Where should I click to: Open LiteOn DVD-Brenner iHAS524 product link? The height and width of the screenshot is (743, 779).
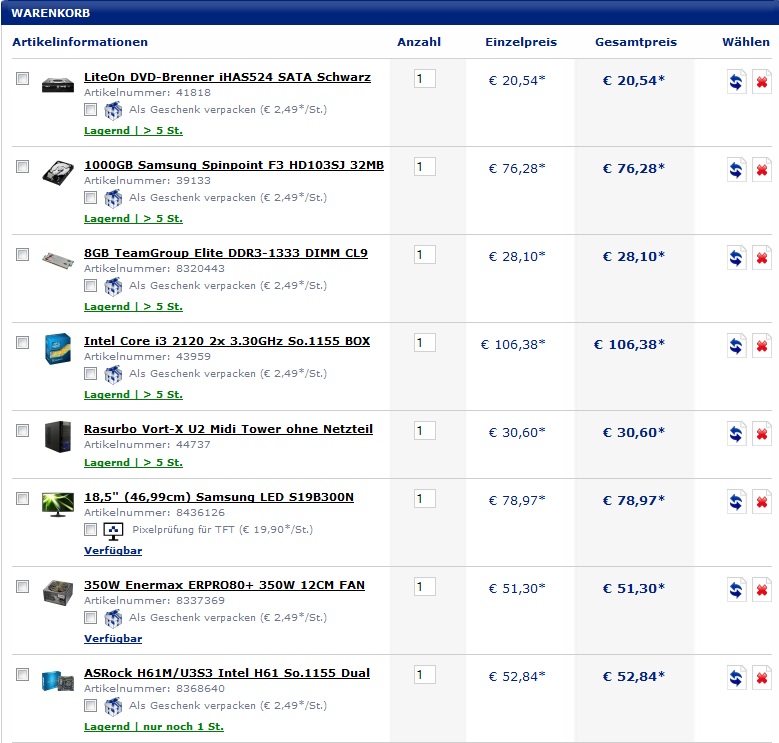point(227,77)
